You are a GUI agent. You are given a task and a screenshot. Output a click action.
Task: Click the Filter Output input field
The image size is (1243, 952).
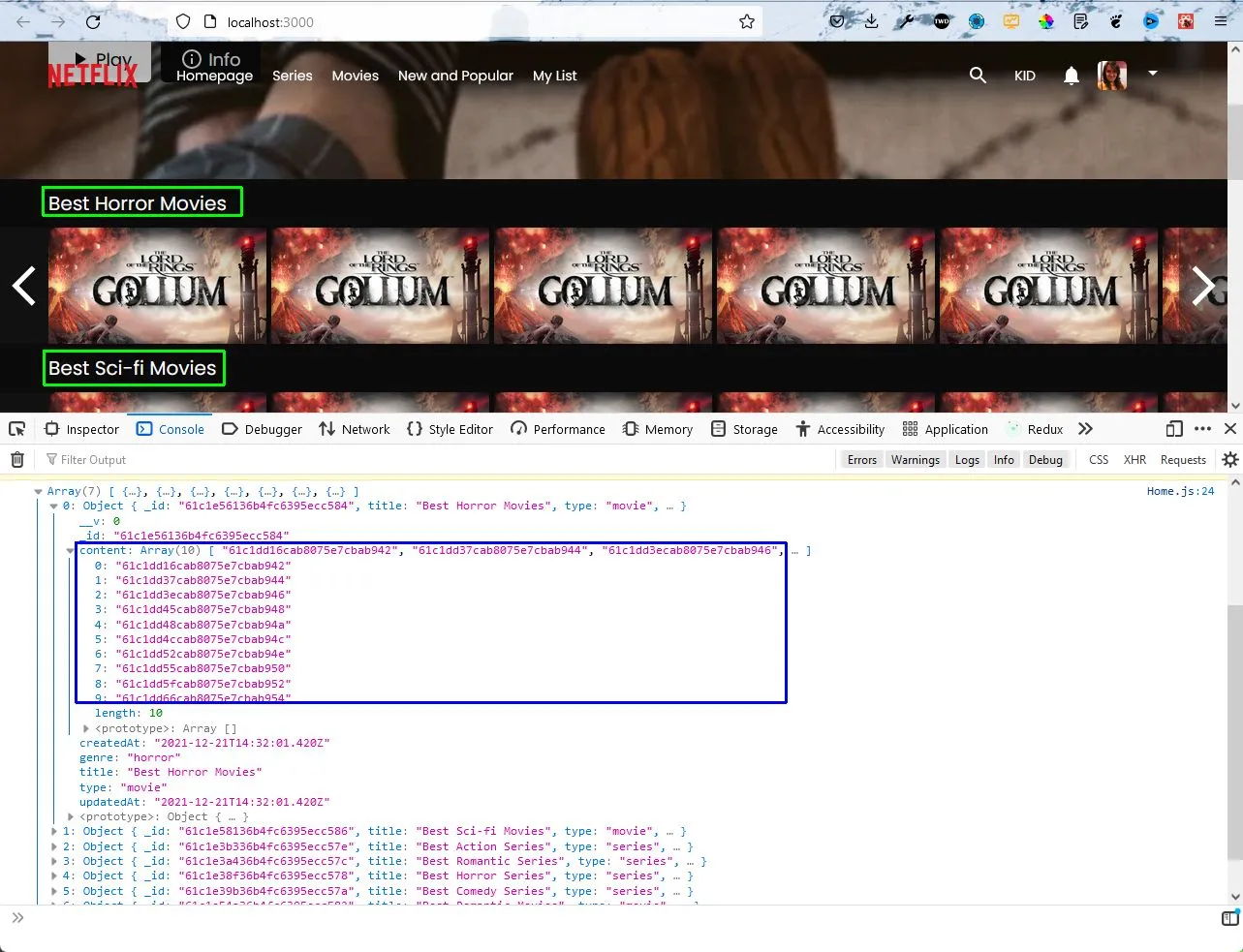(x=436, y=460)
